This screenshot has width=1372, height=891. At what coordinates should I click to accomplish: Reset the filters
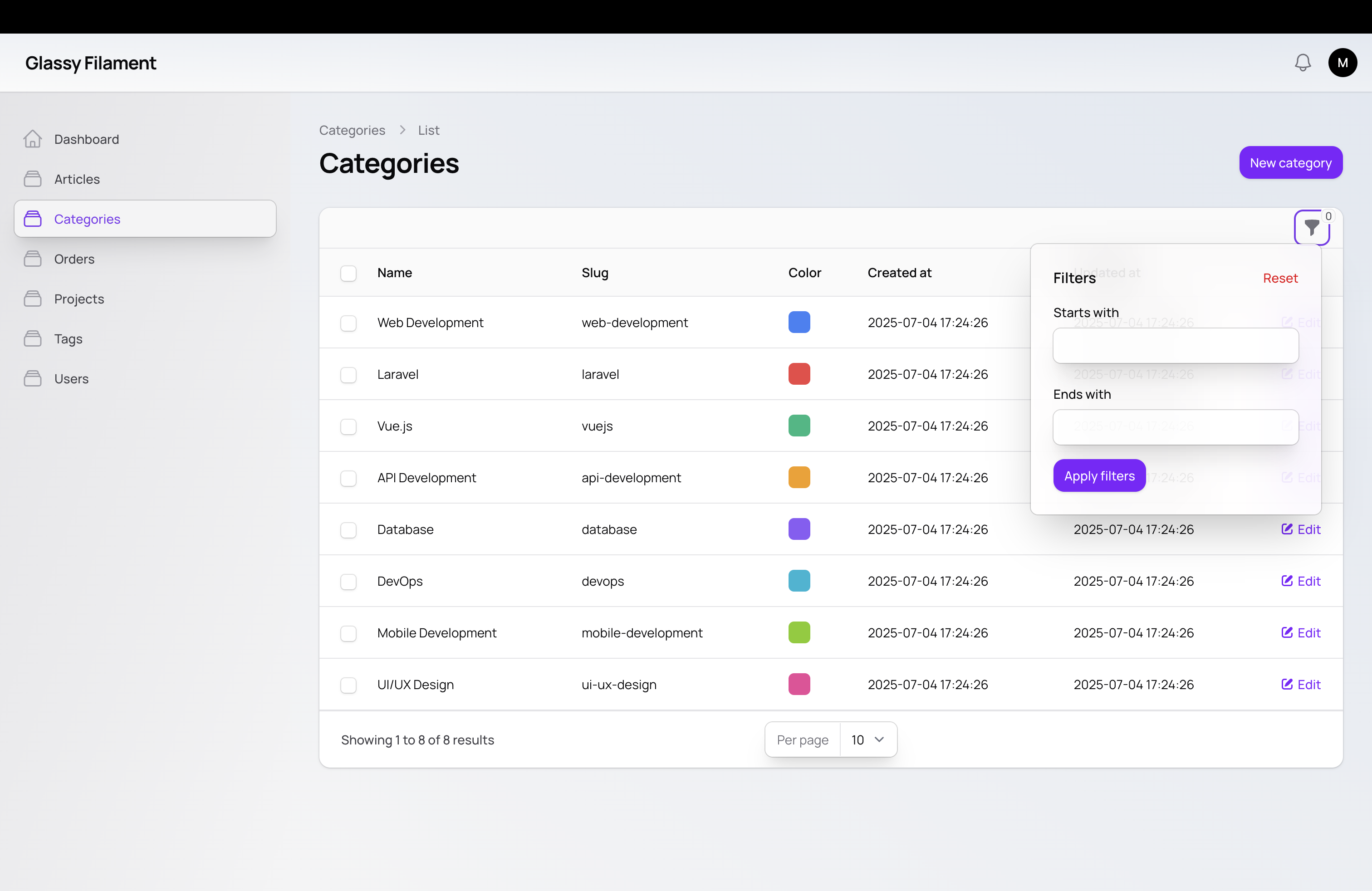(1280, 278)
